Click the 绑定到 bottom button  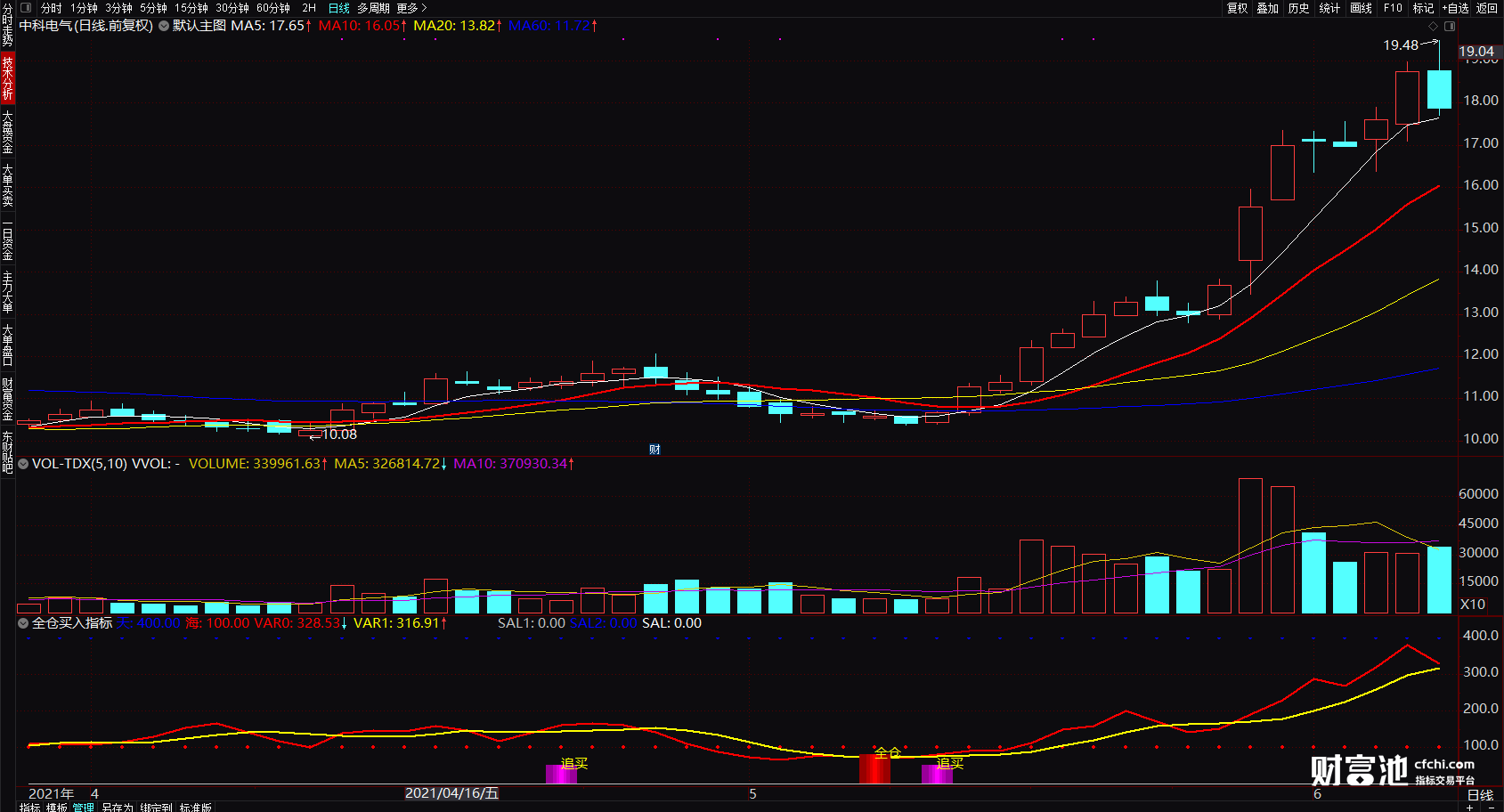tap(156, 807)
